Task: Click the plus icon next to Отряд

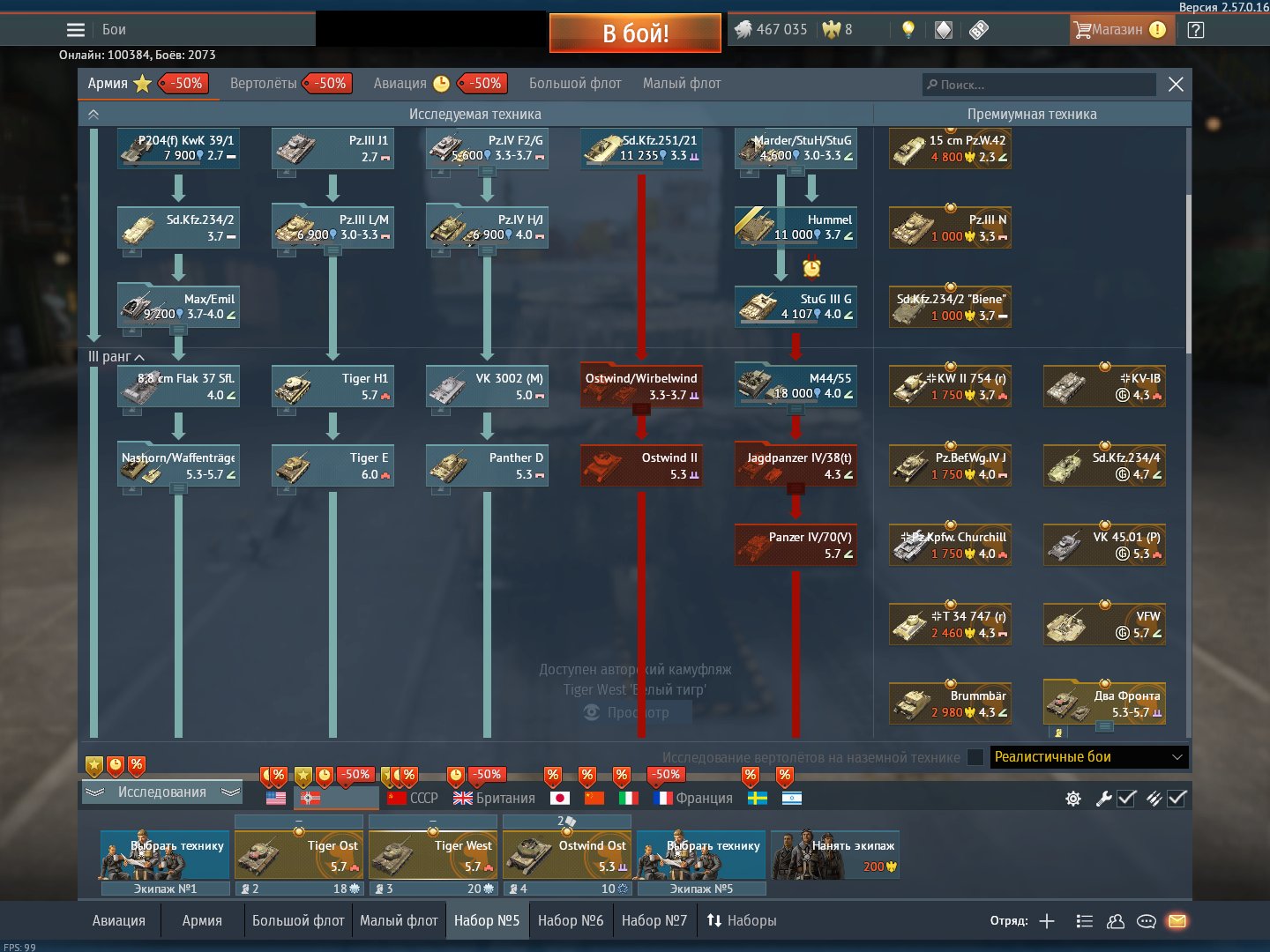Action: 1047,921
